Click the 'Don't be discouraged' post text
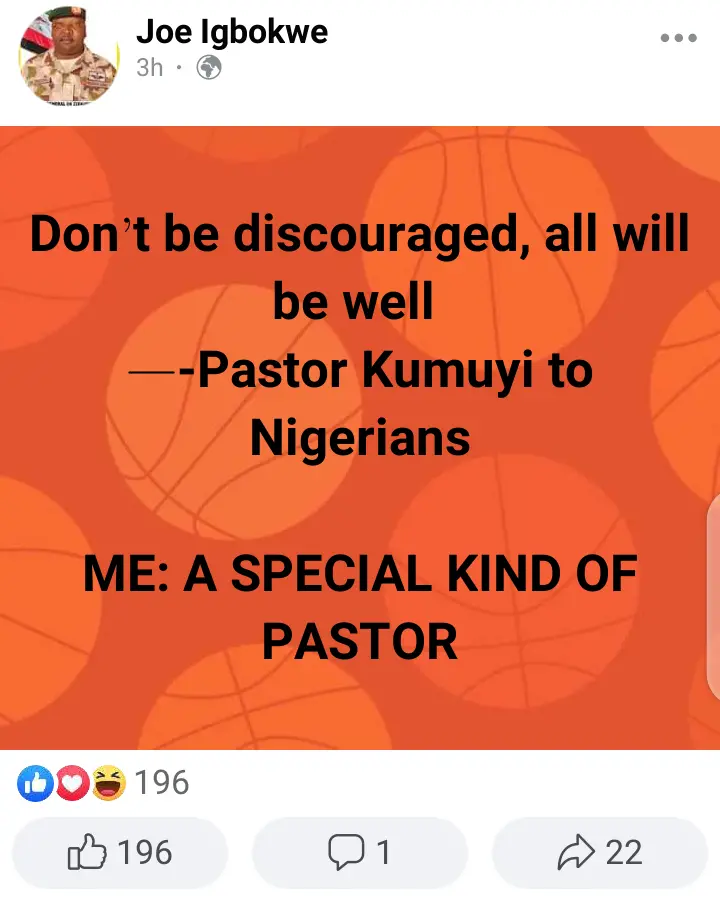Screen dimensions: 720x900 [359, 267]
